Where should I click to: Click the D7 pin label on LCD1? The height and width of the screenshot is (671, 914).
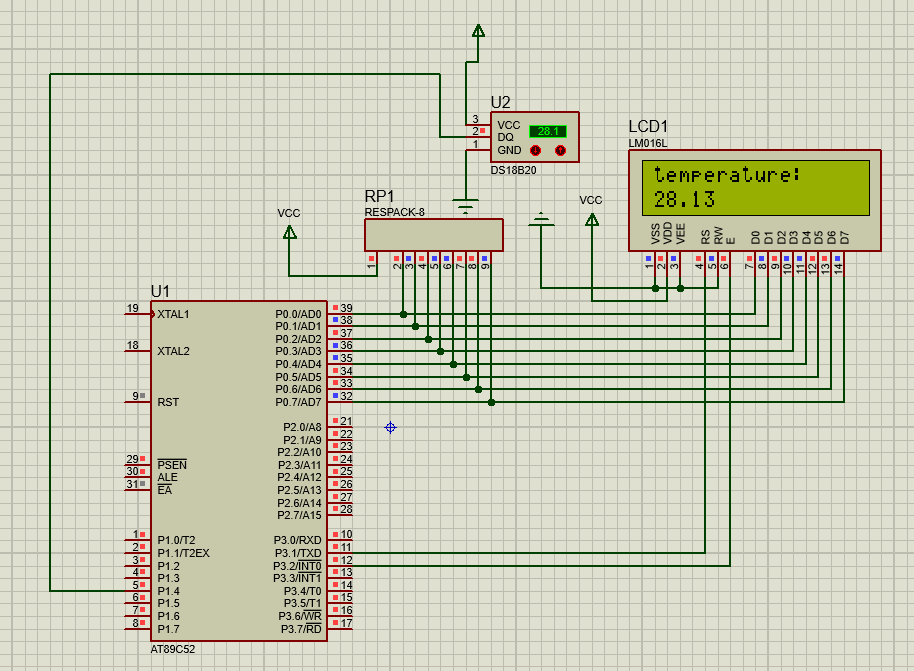pyautogui.click(x=844, y=237)
